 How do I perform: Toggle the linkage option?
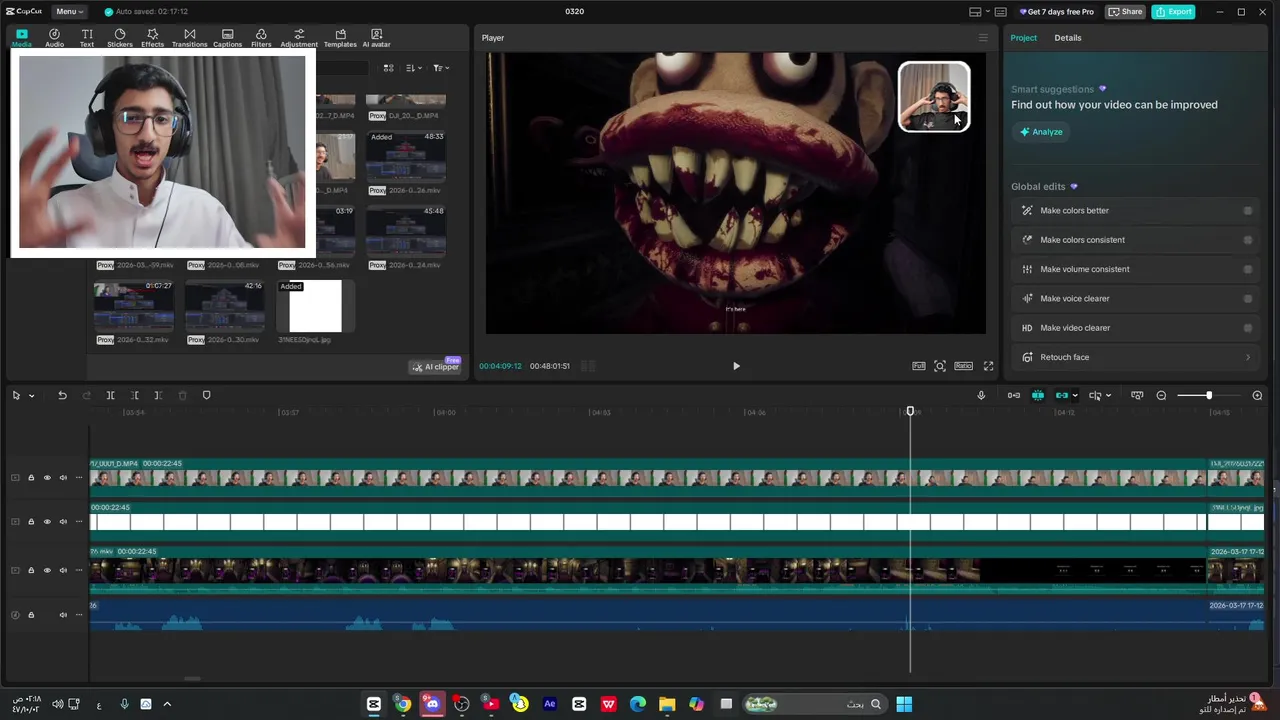click(x=1062, y=395)
